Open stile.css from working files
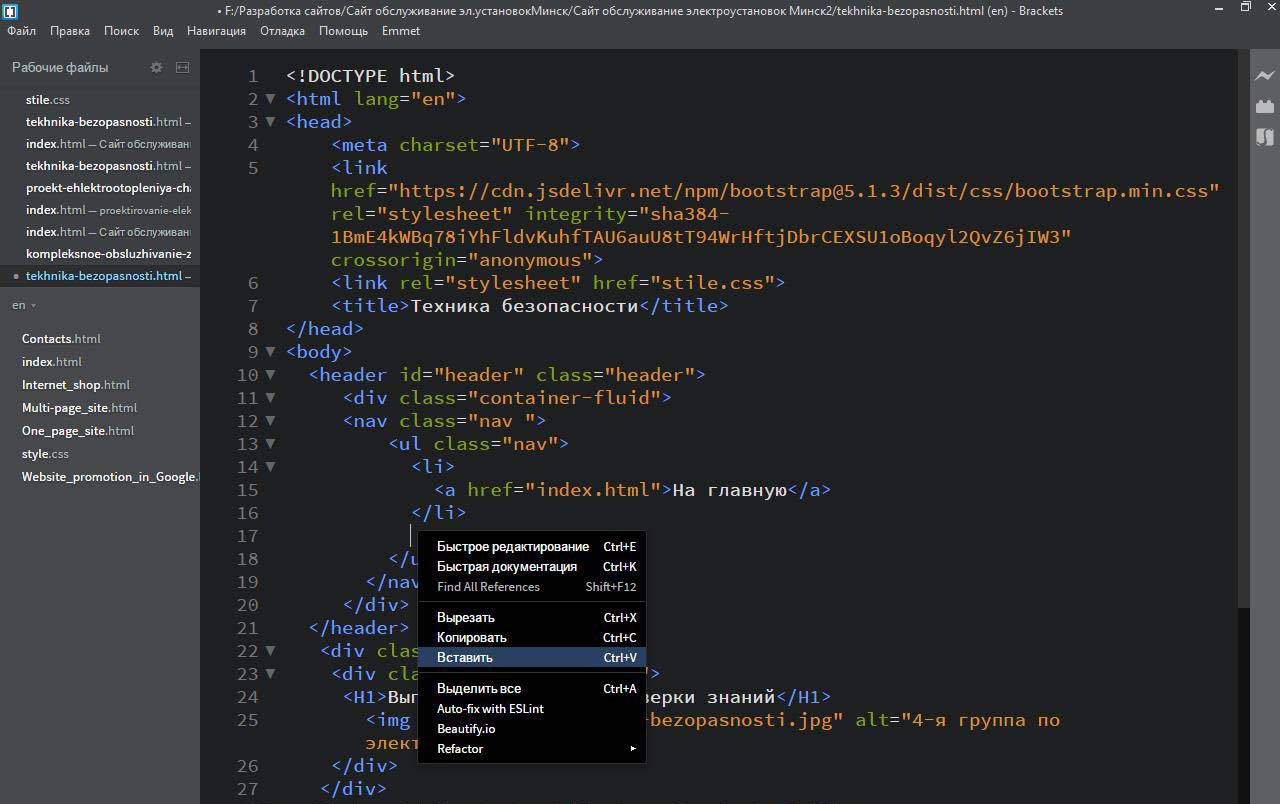Viewport: 1280px width, 804px height. pos(48,100)
